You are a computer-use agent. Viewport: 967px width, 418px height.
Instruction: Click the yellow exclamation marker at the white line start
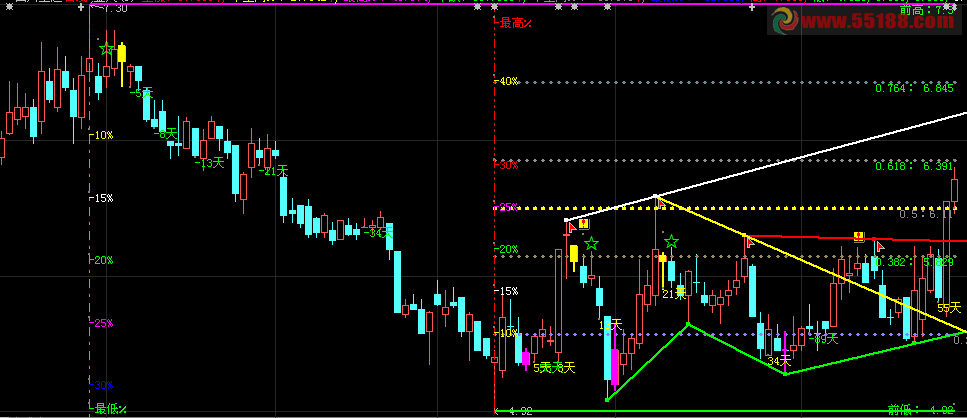[584, 224]
